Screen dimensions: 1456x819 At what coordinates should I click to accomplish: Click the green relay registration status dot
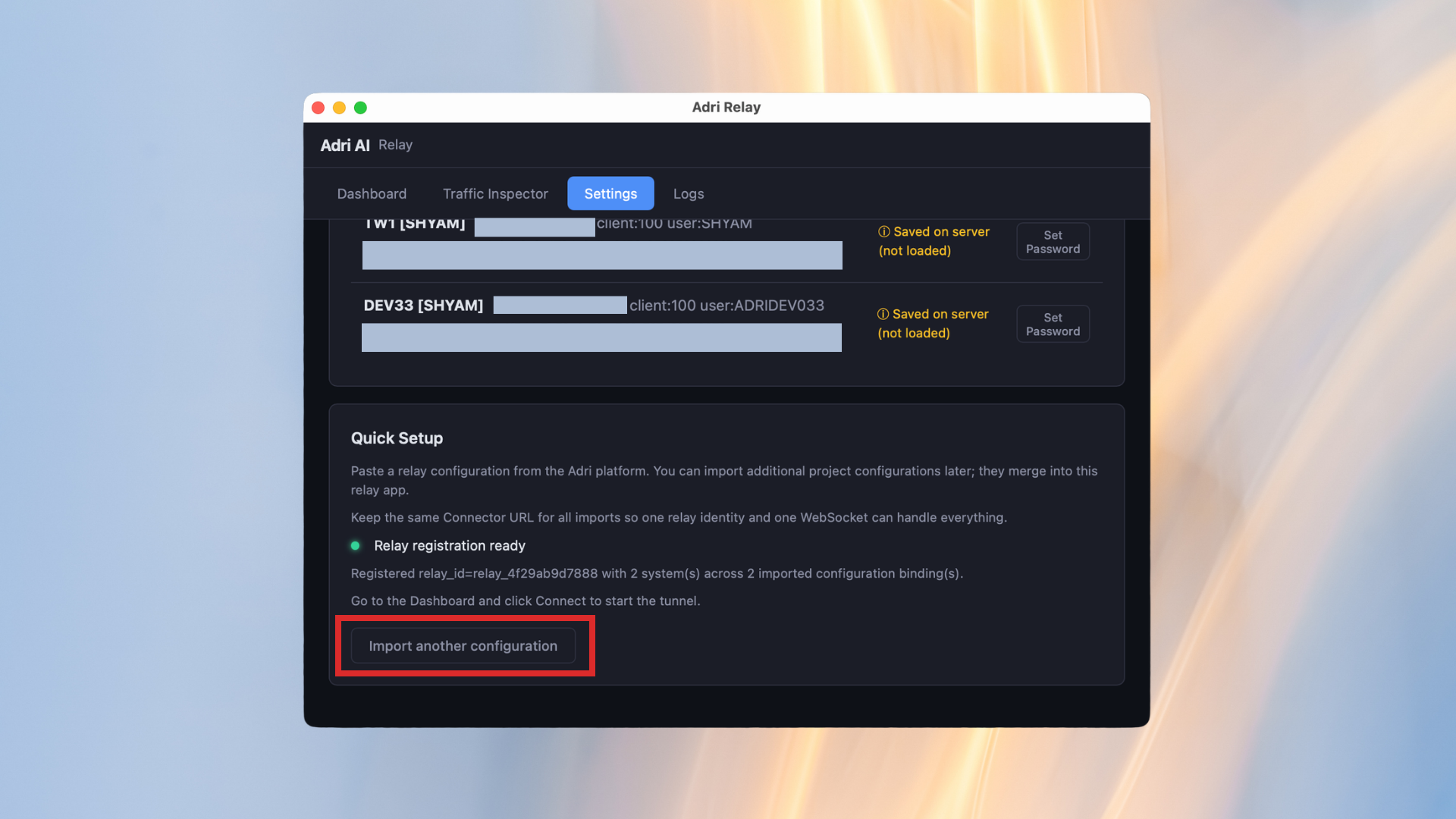[x=356, y=545]
